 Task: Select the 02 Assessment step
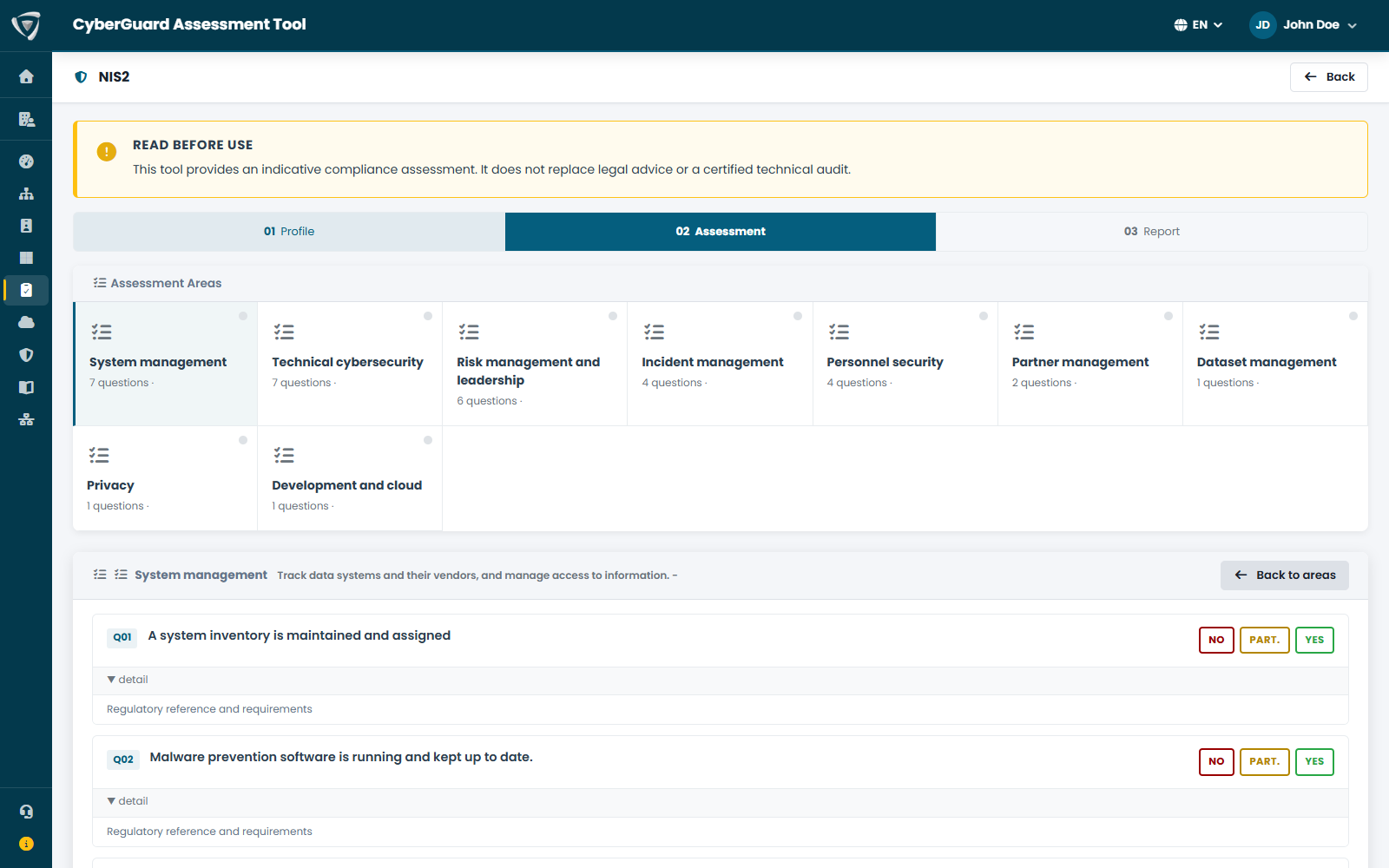721,232
